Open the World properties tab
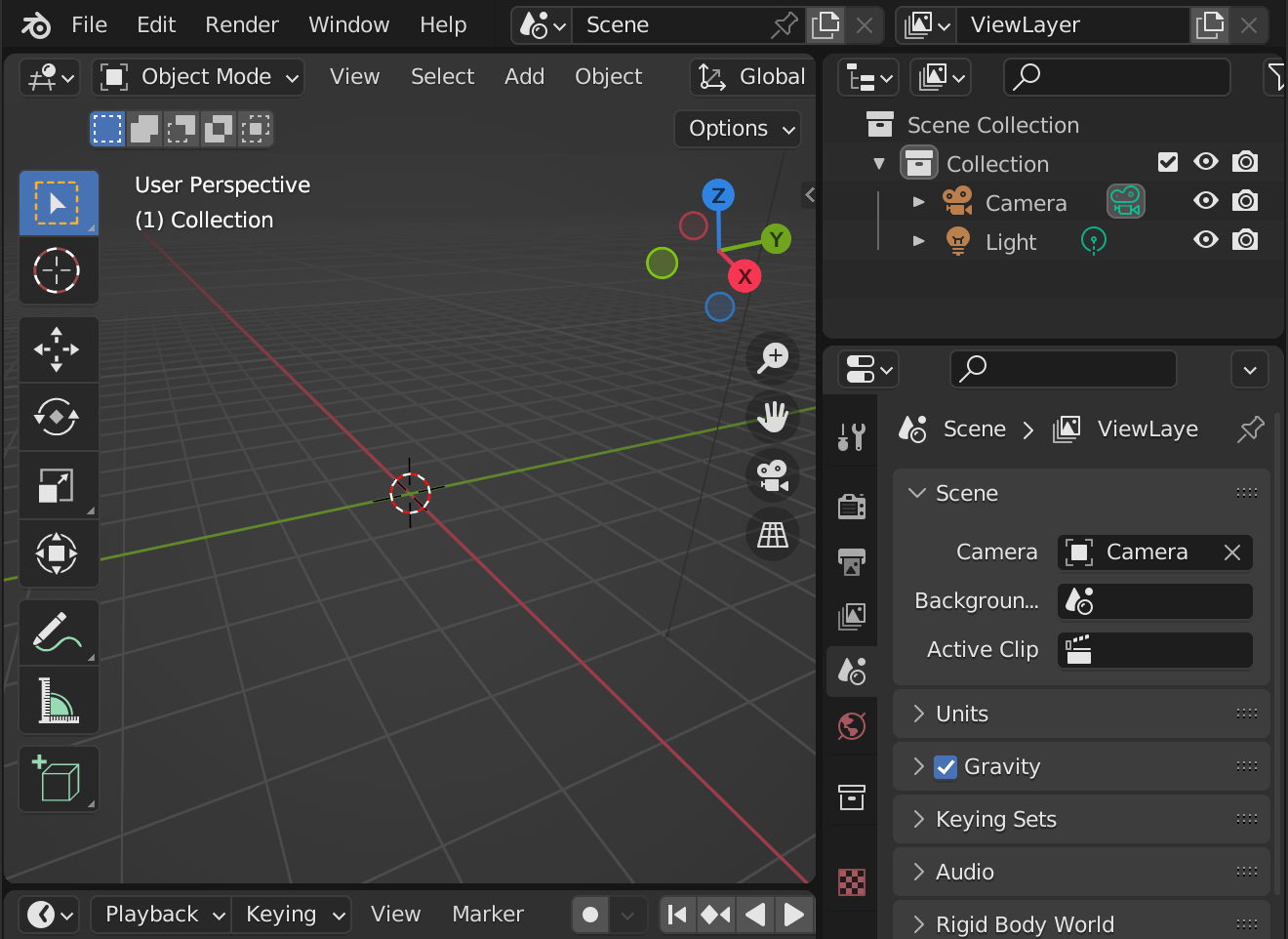The image size is (1288, 939). point(852,726)
